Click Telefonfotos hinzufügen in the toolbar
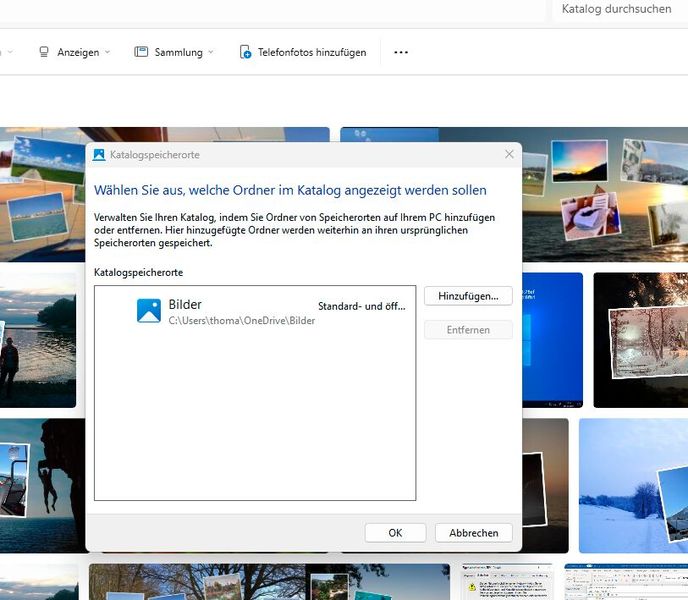Screen dimensions: 688x600 (x=302, y=52)
